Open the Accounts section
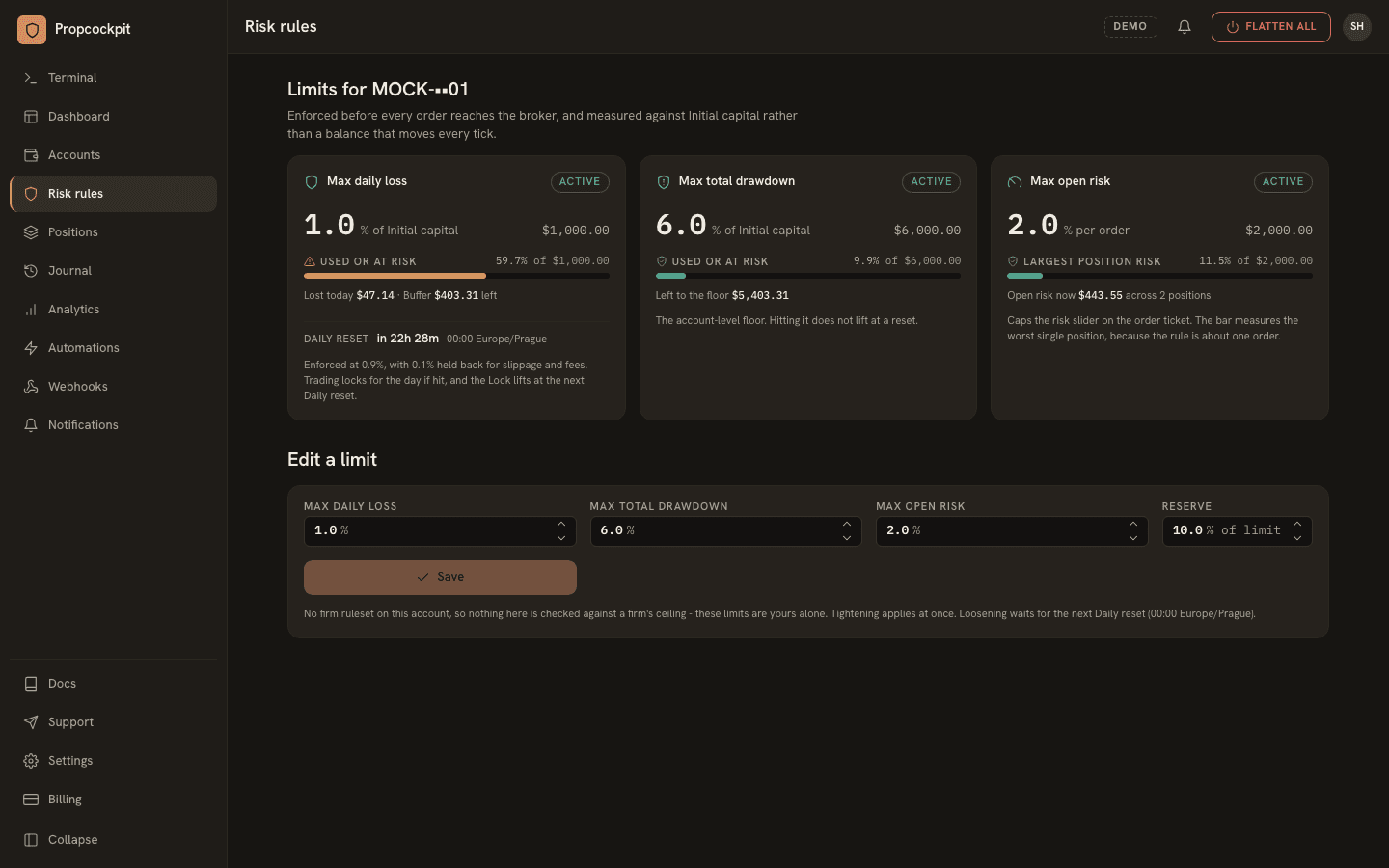Viewport: 1389px width, 868px height. tap(113, 155)
